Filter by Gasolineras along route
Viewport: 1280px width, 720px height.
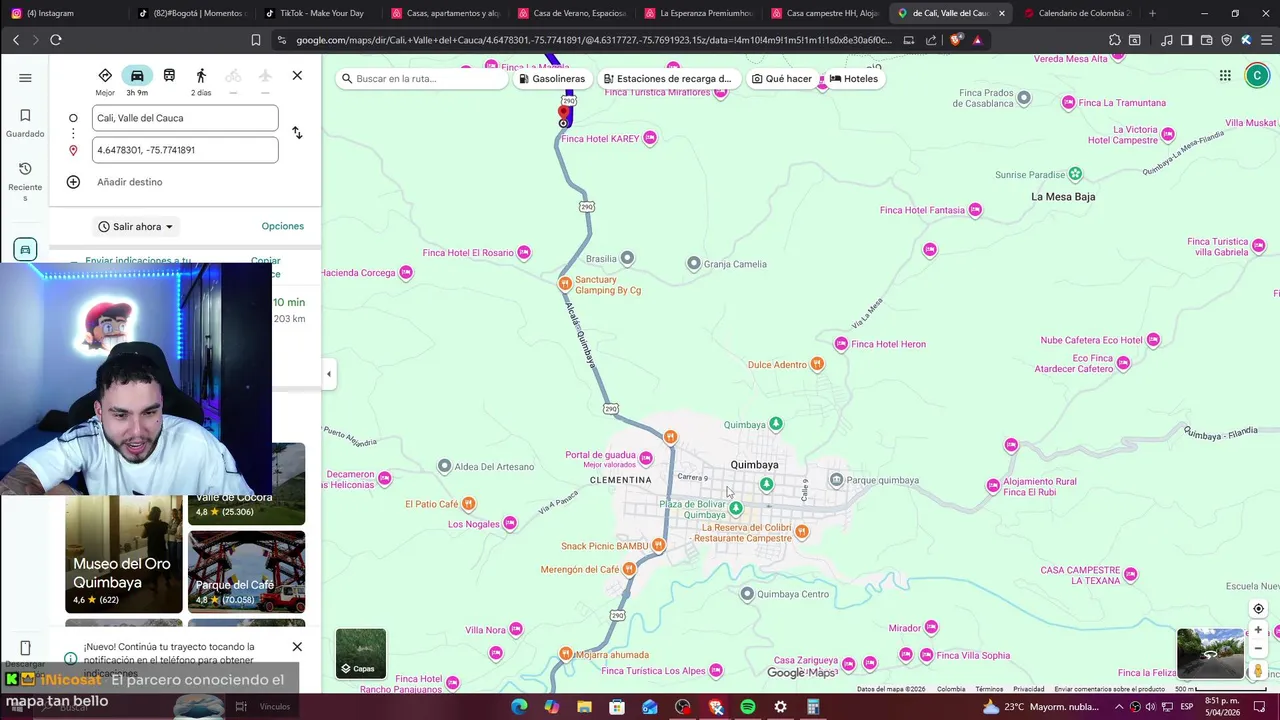[552, 79]
